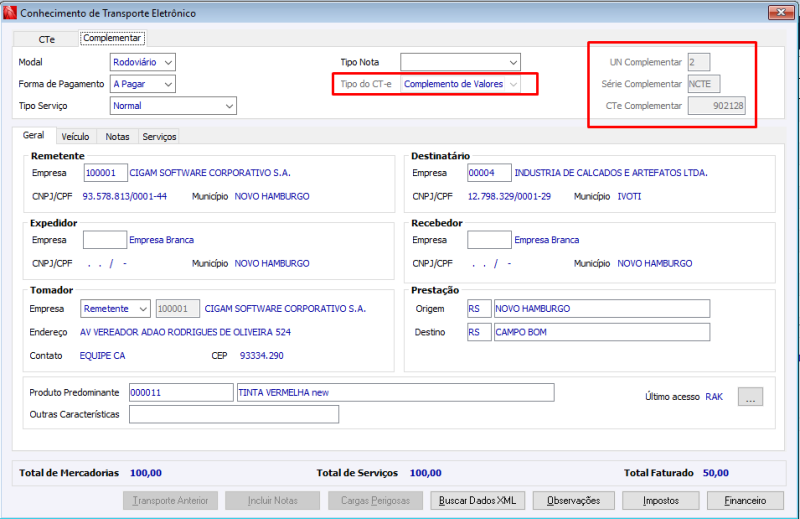Click the Buscar Dados XML button

[x=478, y=501]
